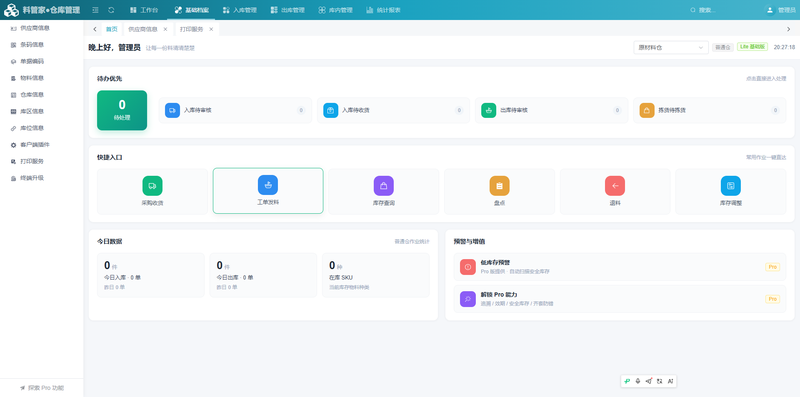Switch to the 打印服务 tab
800x397 pixels.
(x=191, y=29)
